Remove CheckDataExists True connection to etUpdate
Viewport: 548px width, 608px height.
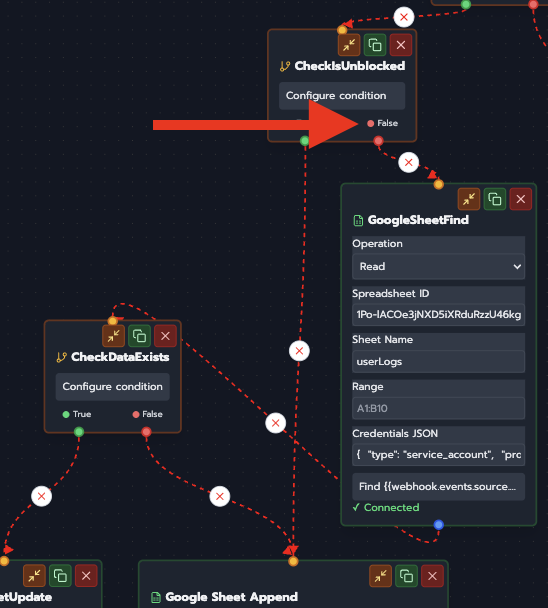pos(41,496)
